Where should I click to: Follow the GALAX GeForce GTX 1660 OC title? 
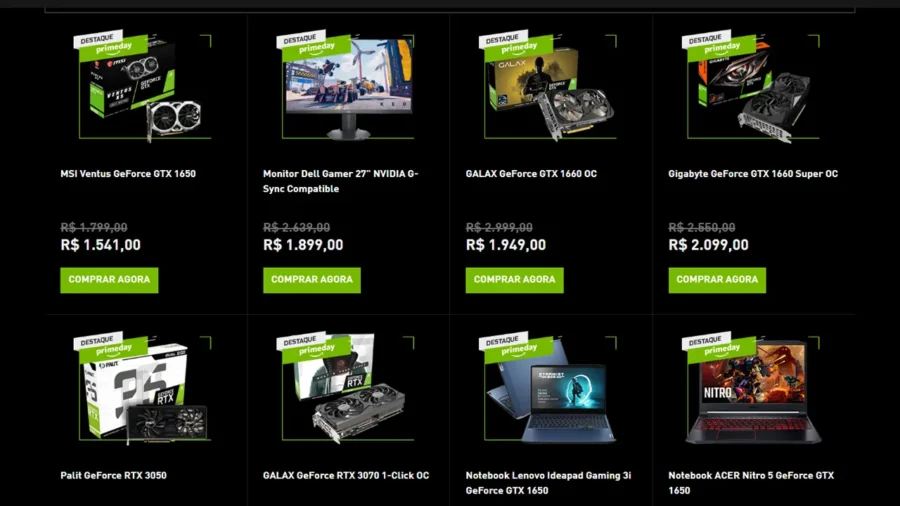coord(531,174)
